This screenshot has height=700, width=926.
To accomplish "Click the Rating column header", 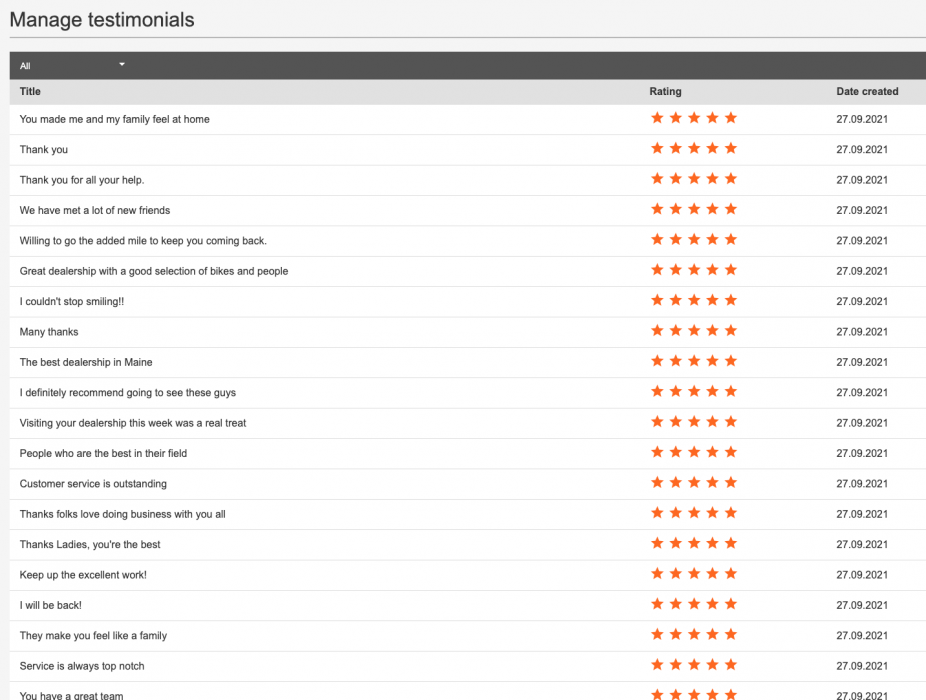I will [665, 92].
